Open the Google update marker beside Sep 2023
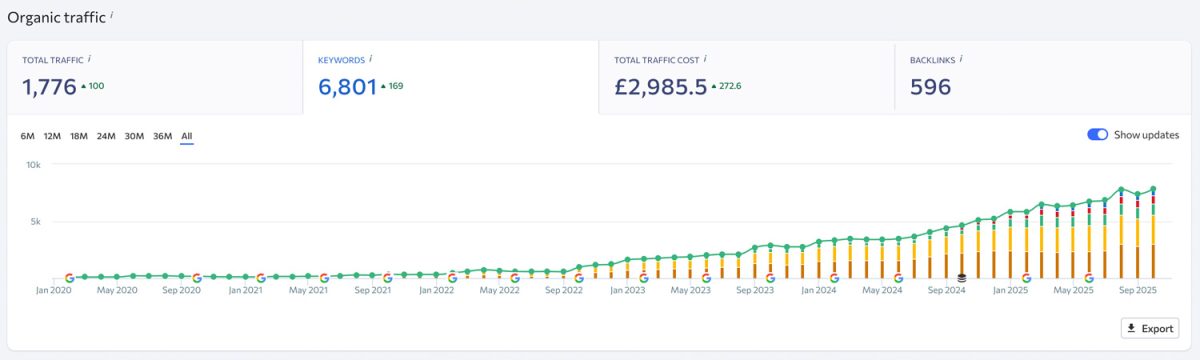Image resolution: width=1200 pixels, height=360 pixels. pos(770,278)
